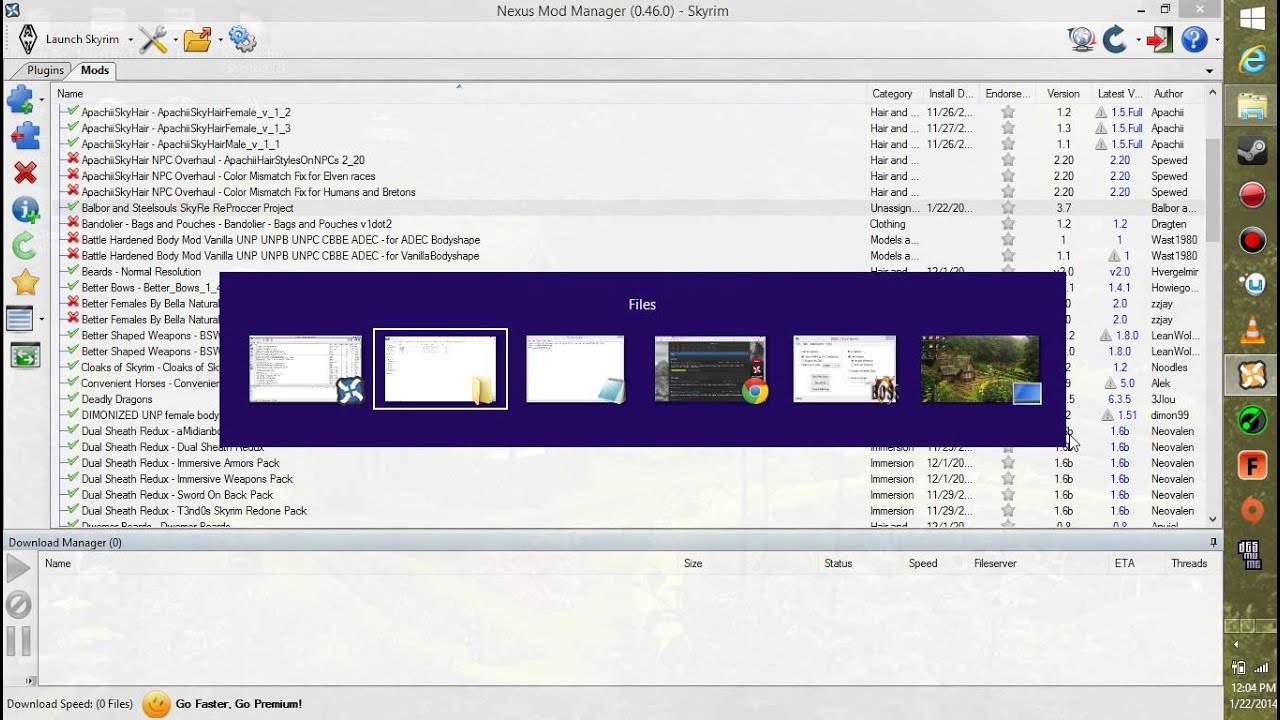Sort downloads by the Status column

point(838,563)
